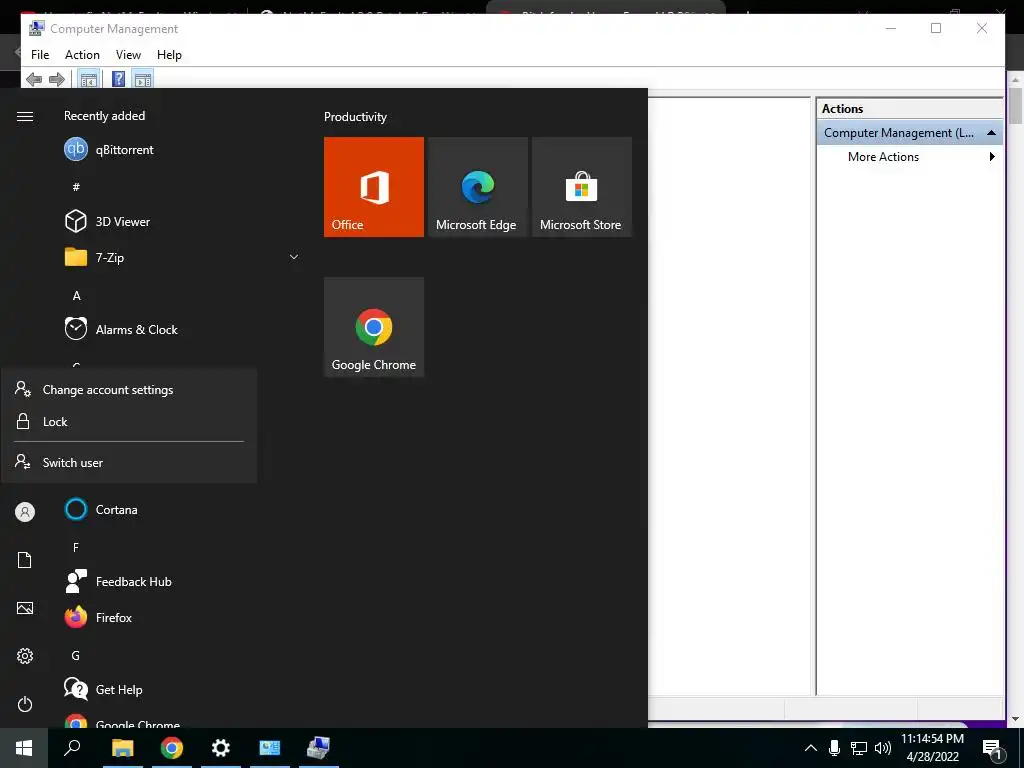The height and width of the screenshot is (768, 1024).
Task: Open Computer Management taskbar icon
Action: [319, 748]
